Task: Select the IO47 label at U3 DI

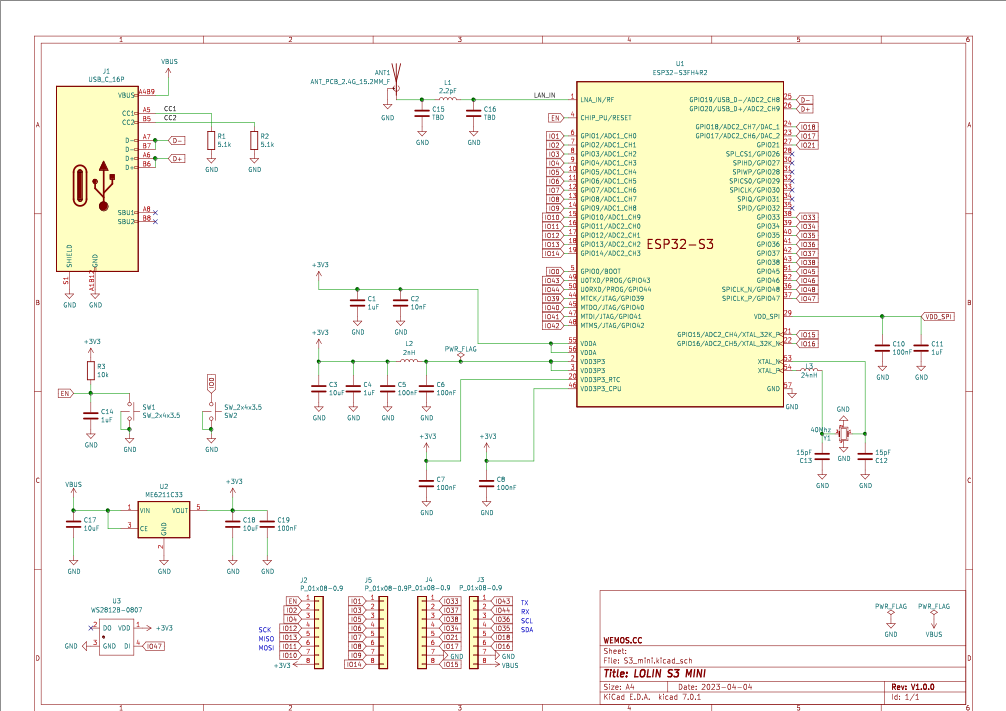Action: (x=154, y=646)
